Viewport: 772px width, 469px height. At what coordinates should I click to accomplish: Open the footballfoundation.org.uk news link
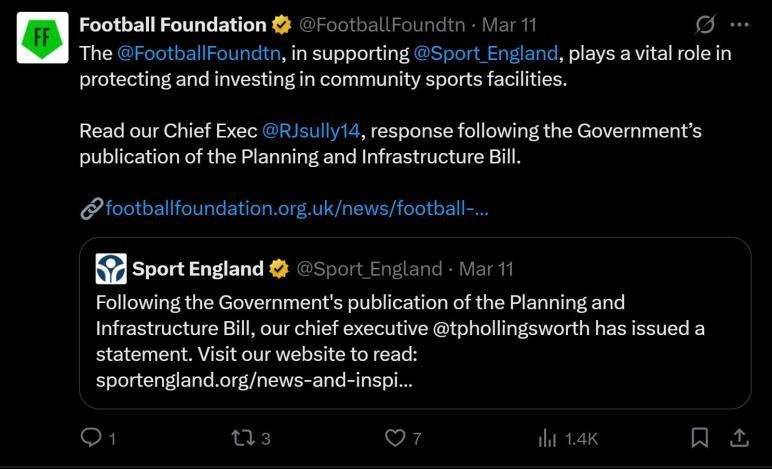coord(296,209)
